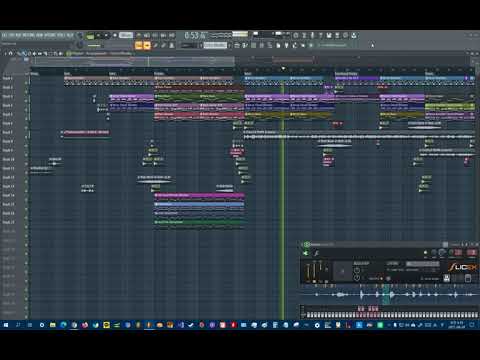Toggle wait for input before recording
Image resolution: width=480 pixels, height=360 pixels.
[x=147, y=35]
